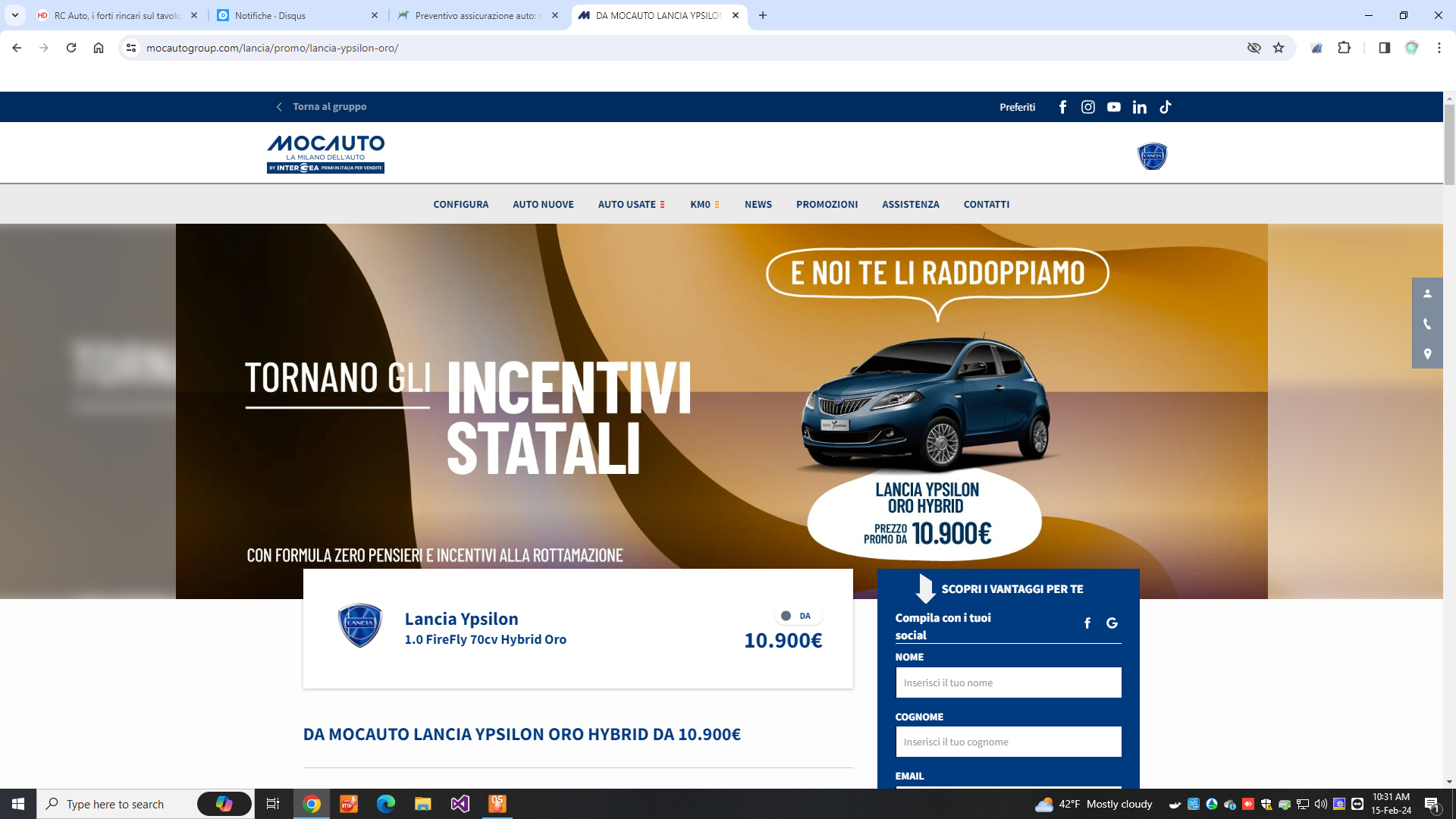Screen dimensions: 1456x819
Task: Switch to RC Auto rincari tab
Action: click(x=117, y=15)
